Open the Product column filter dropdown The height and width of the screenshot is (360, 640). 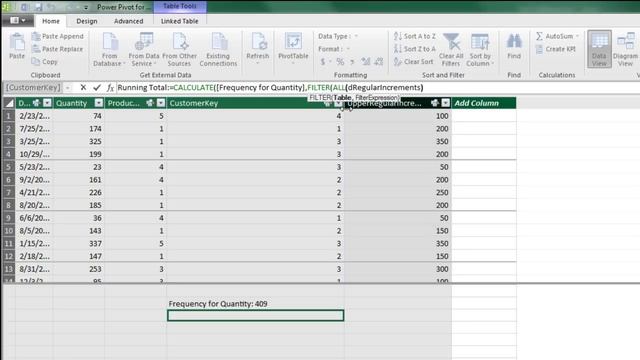[x=161, y=103]
